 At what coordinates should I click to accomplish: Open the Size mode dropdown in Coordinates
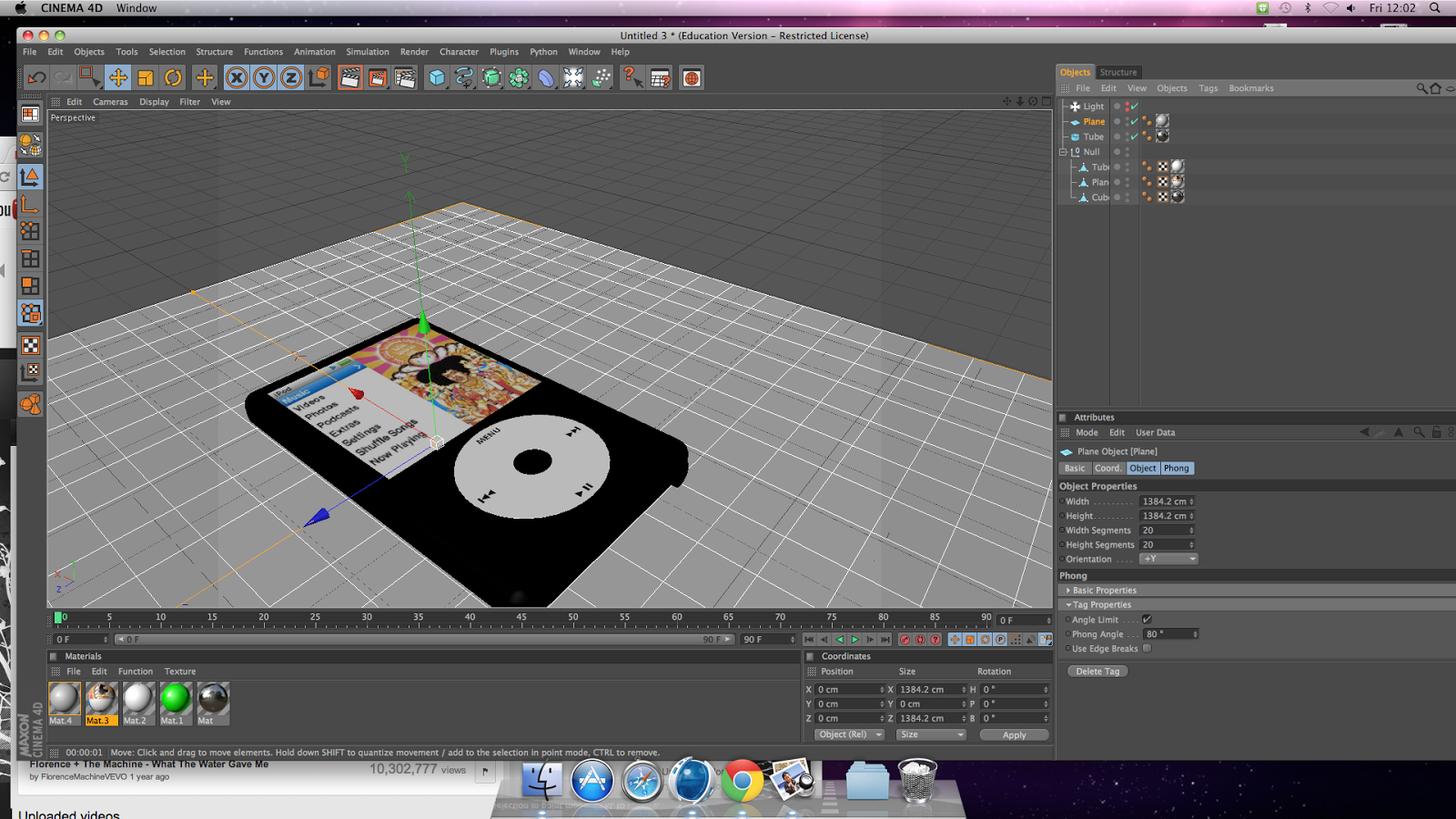click(x=931, y=734)
